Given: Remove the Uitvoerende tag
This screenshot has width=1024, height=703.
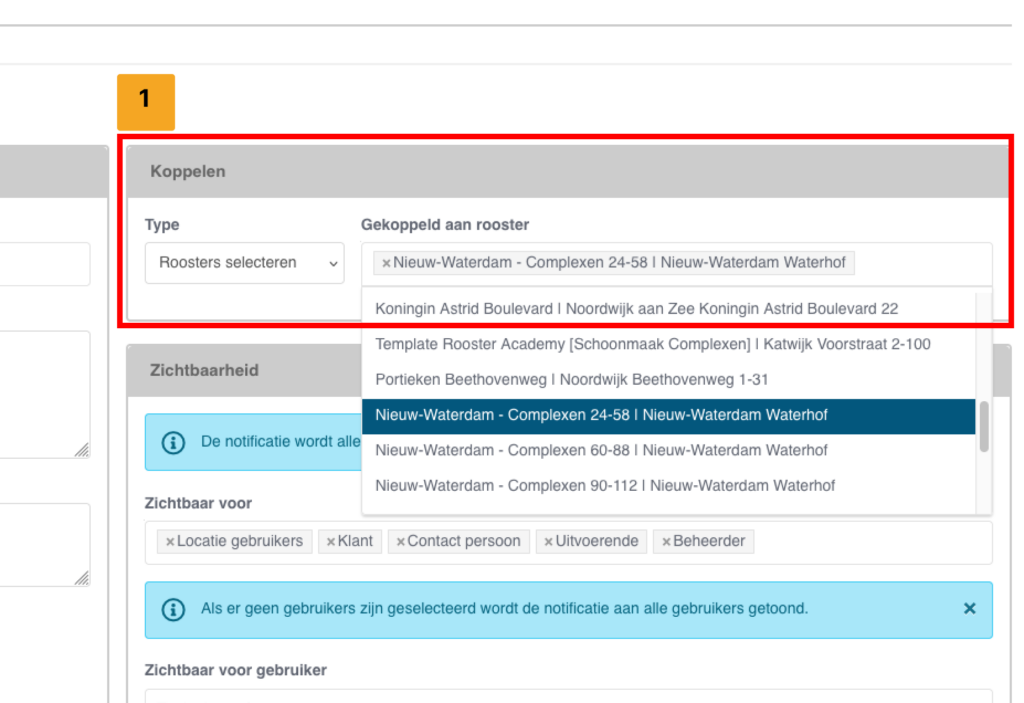Looking at the screenshot, I should [x=548, y=542].
